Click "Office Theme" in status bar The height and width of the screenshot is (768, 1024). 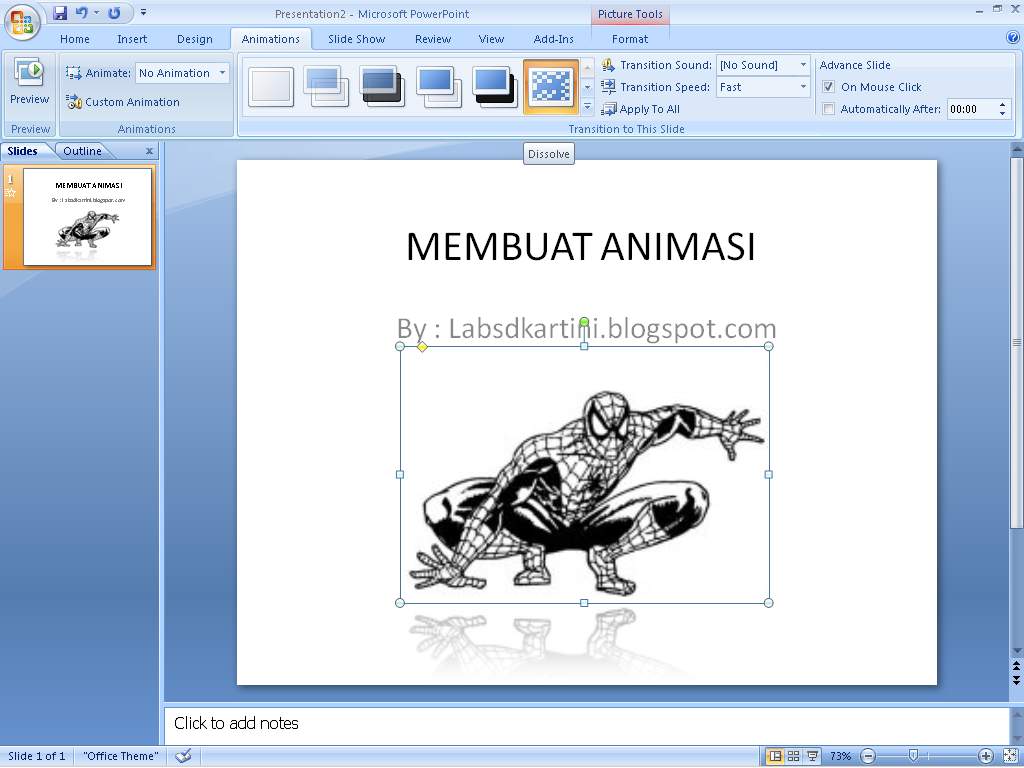point(121,756)
